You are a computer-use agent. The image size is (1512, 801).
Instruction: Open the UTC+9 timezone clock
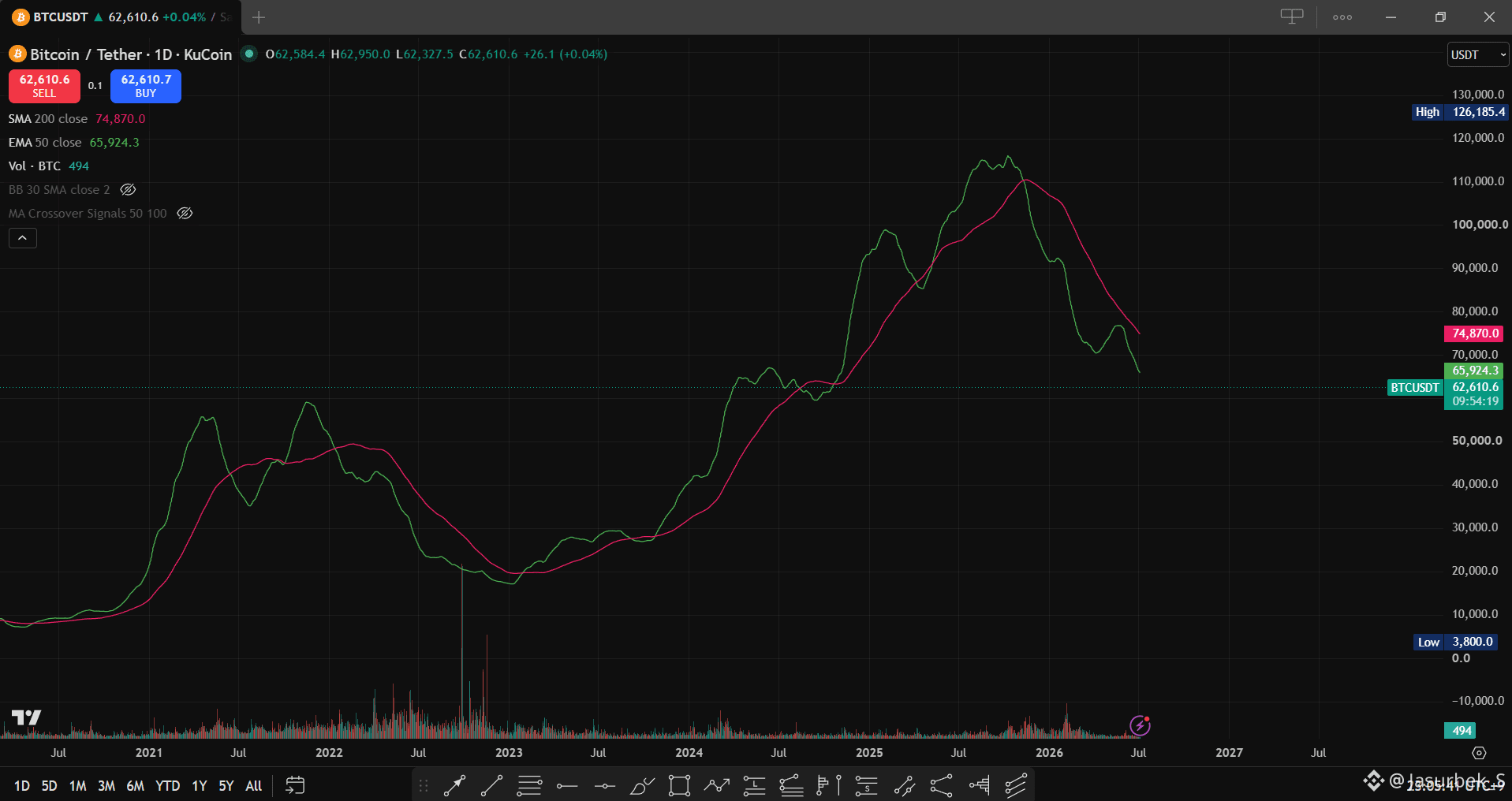point(1456,786)
